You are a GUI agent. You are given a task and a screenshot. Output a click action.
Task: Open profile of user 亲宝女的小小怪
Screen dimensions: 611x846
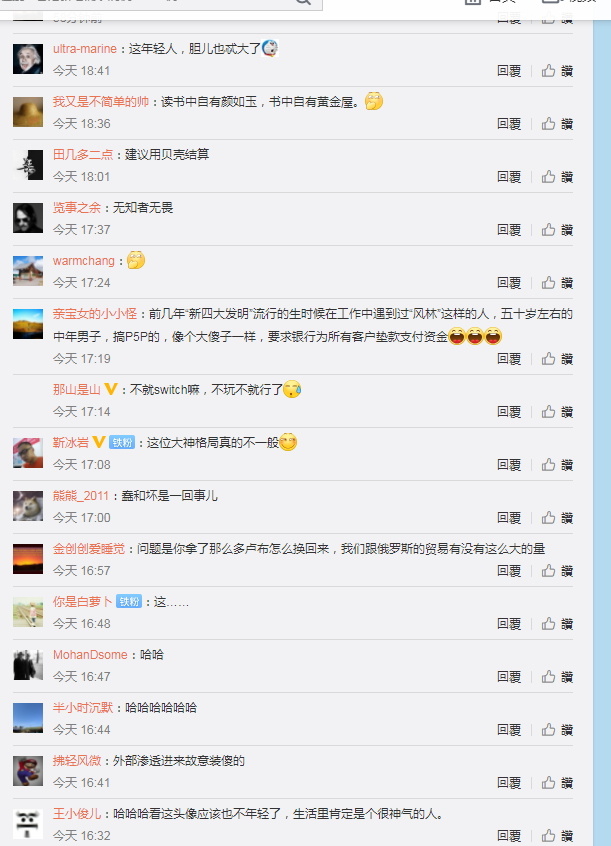[x=95, y=313]
